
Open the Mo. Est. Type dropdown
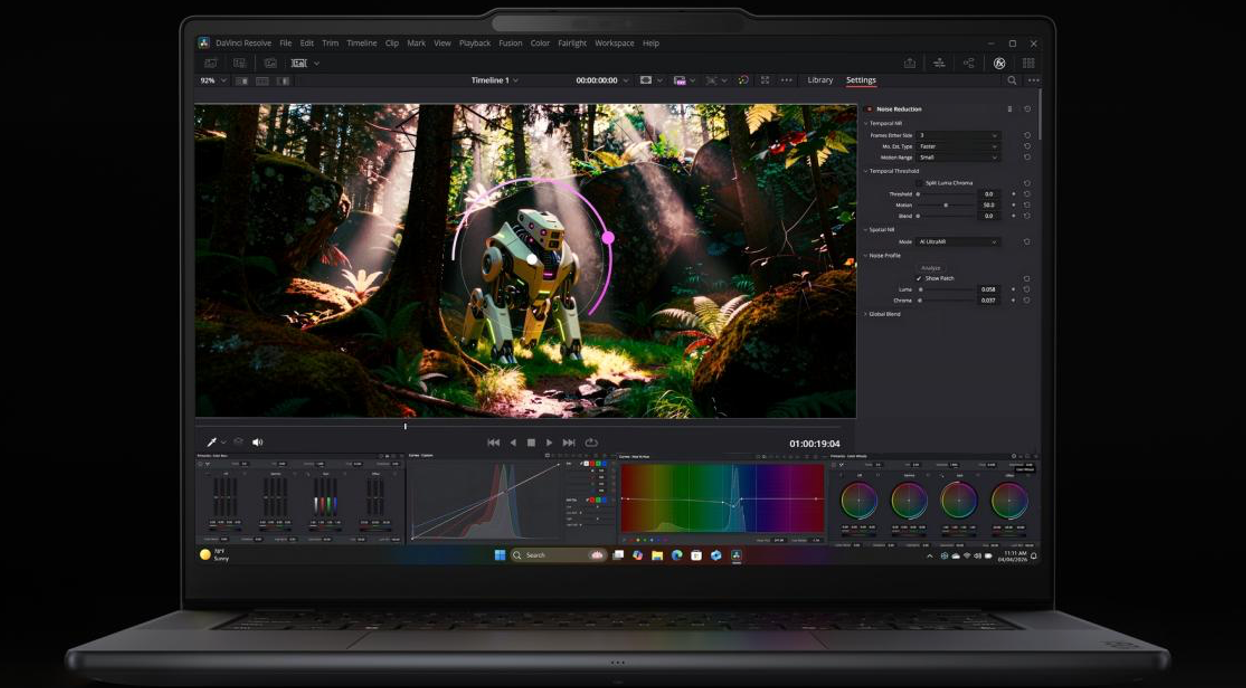958,146
